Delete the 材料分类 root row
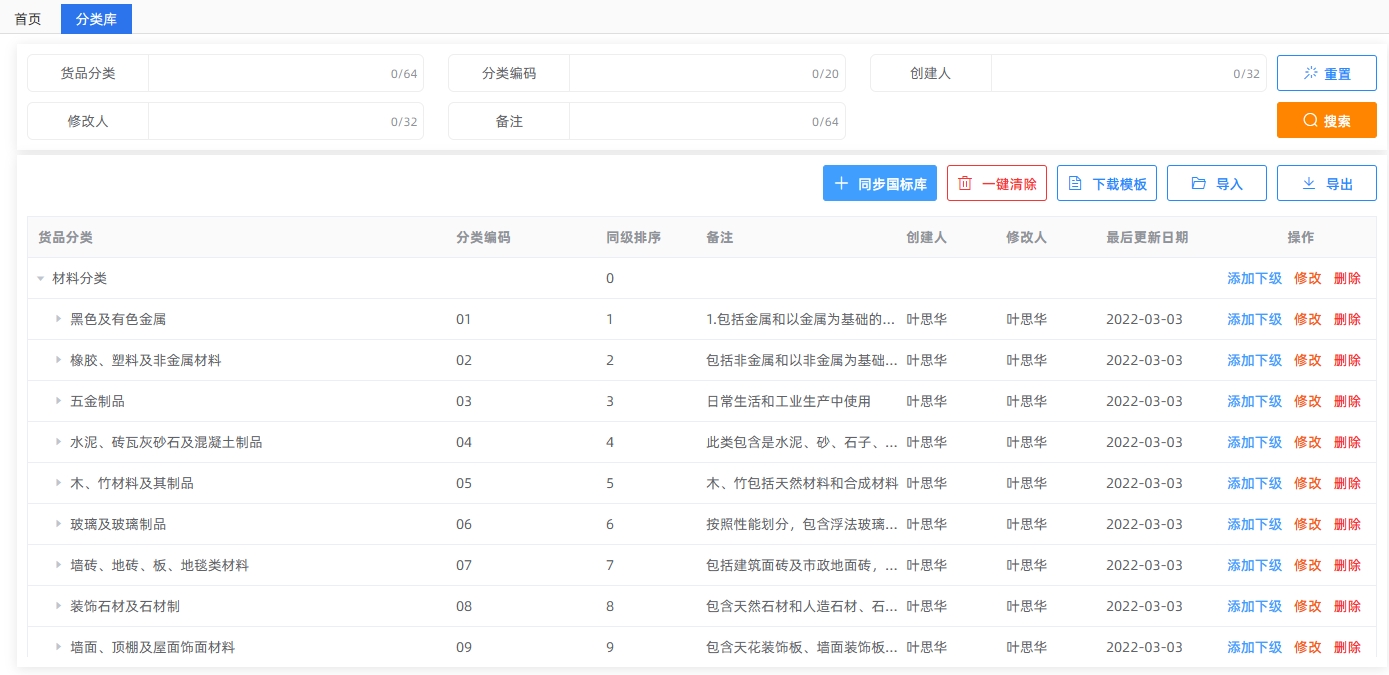Viewport: 1389px width, 675px height. [1347, 279]
